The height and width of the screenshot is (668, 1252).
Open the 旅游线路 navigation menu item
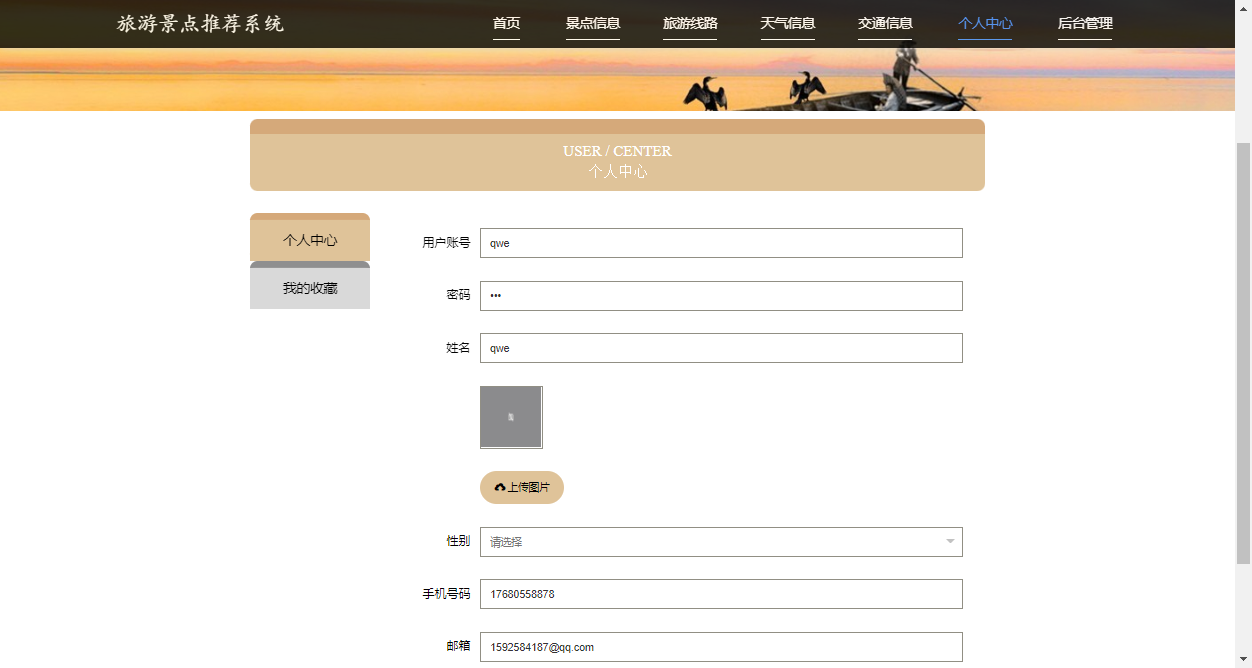tap(689, 22)
